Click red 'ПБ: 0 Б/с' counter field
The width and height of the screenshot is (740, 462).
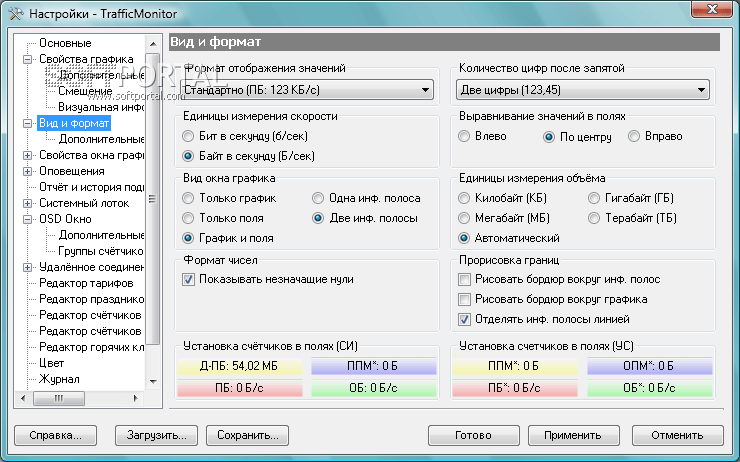[x=240, y=388]
